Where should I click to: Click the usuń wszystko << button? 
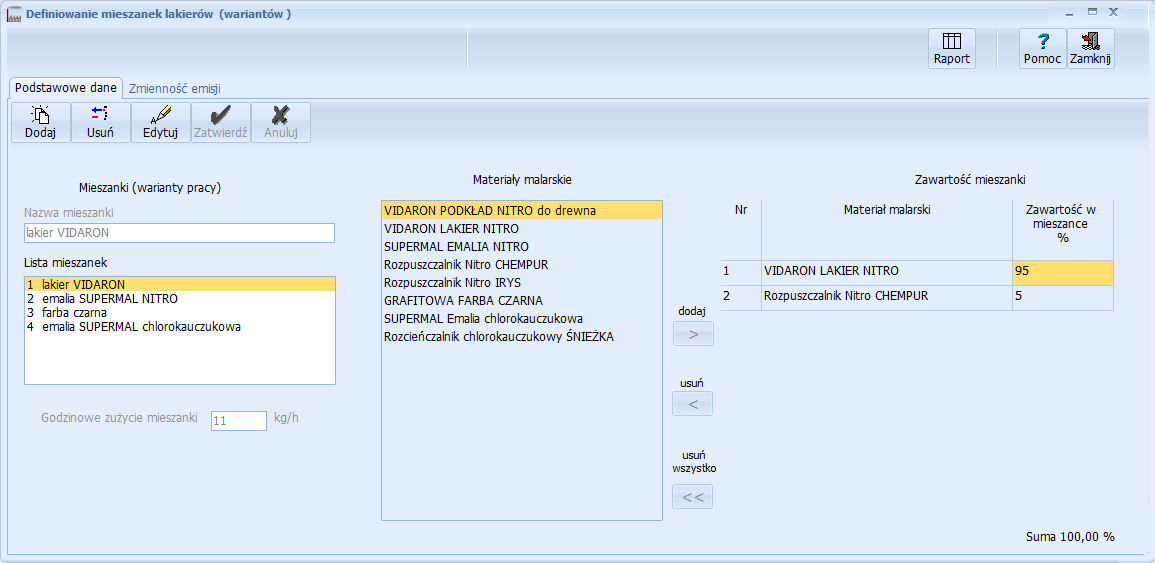tap(692, 497)
